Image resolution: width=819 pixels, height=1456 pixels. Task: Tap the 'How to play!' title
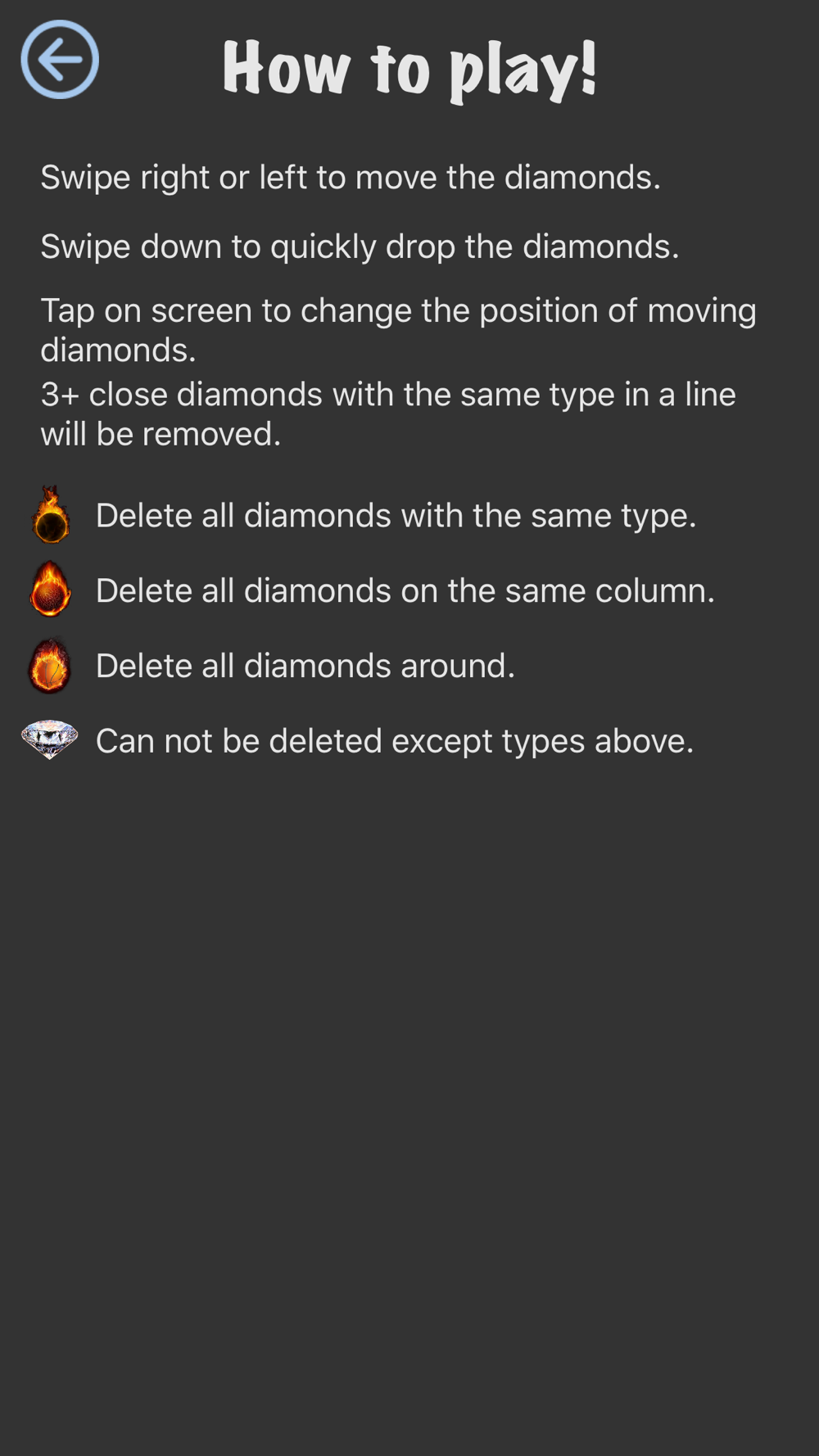(409, 69)
